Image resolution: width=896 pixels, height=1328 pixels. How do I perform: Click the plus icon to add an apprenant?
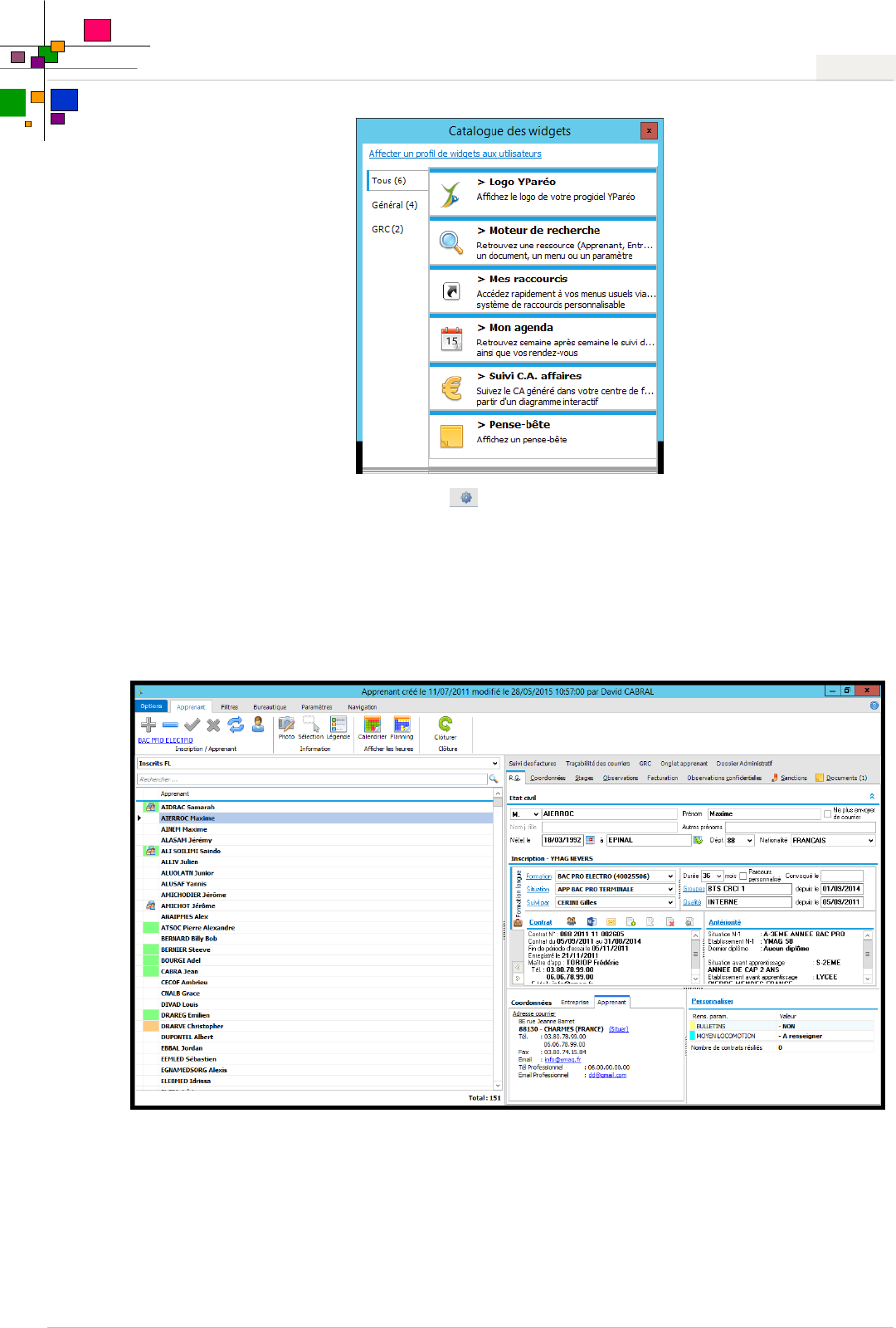[x=149, y=725]
